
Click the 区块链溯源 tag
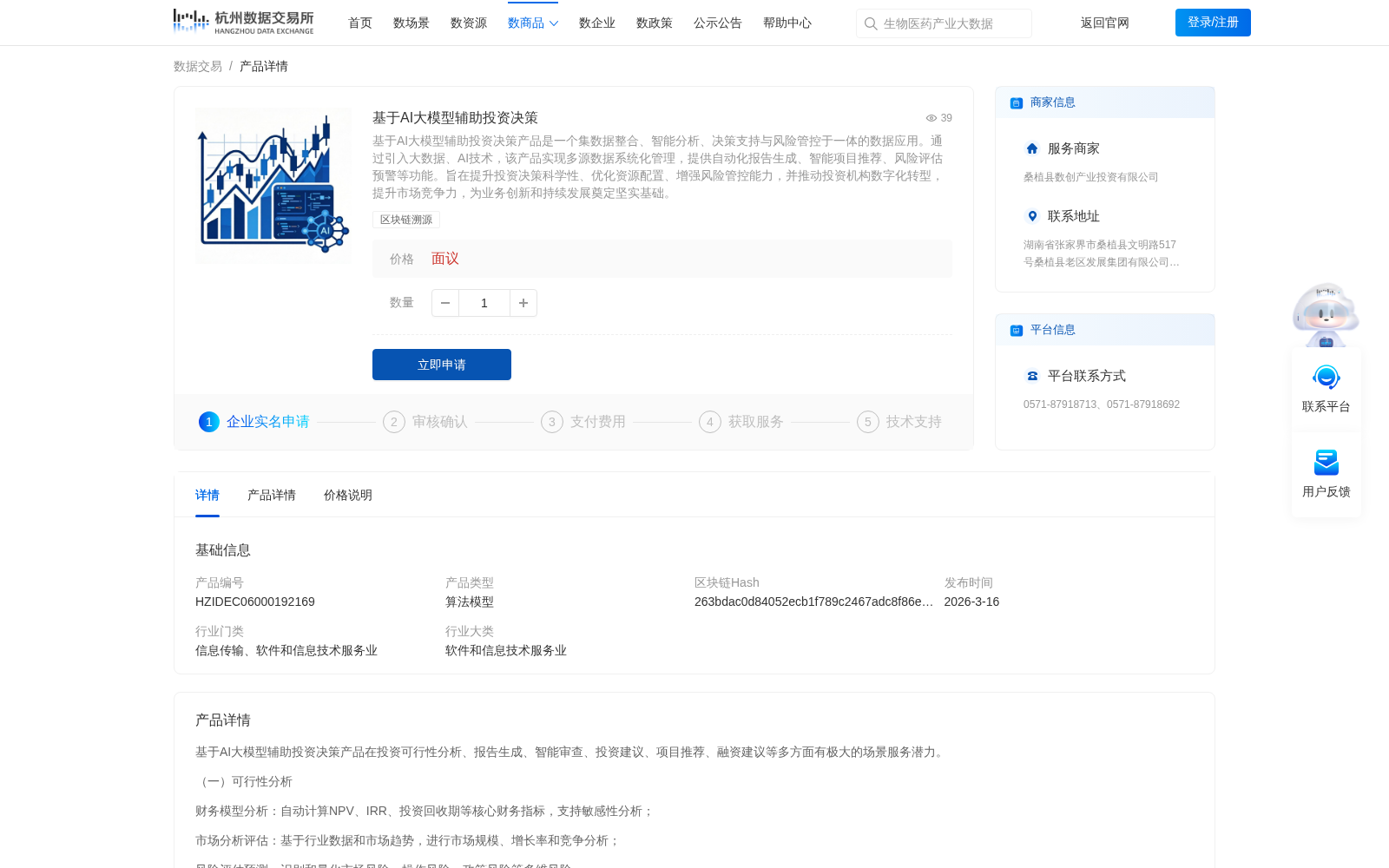click(x=406, y=220)
